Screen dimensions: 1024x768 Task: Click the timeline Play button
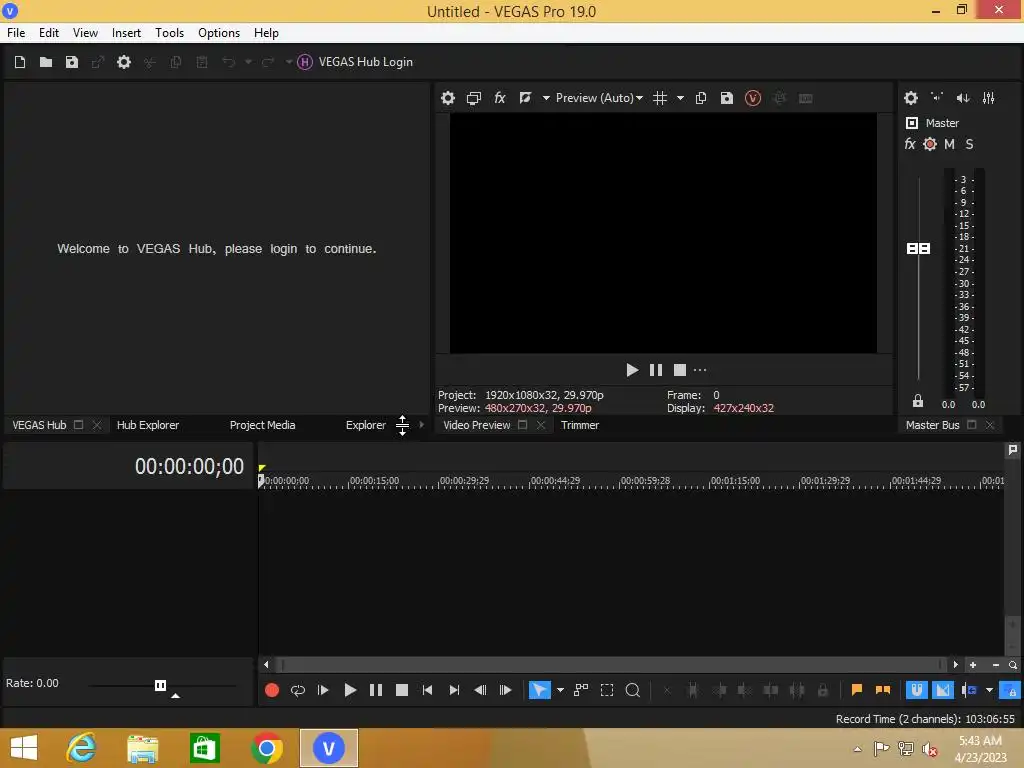click(350, 690)
